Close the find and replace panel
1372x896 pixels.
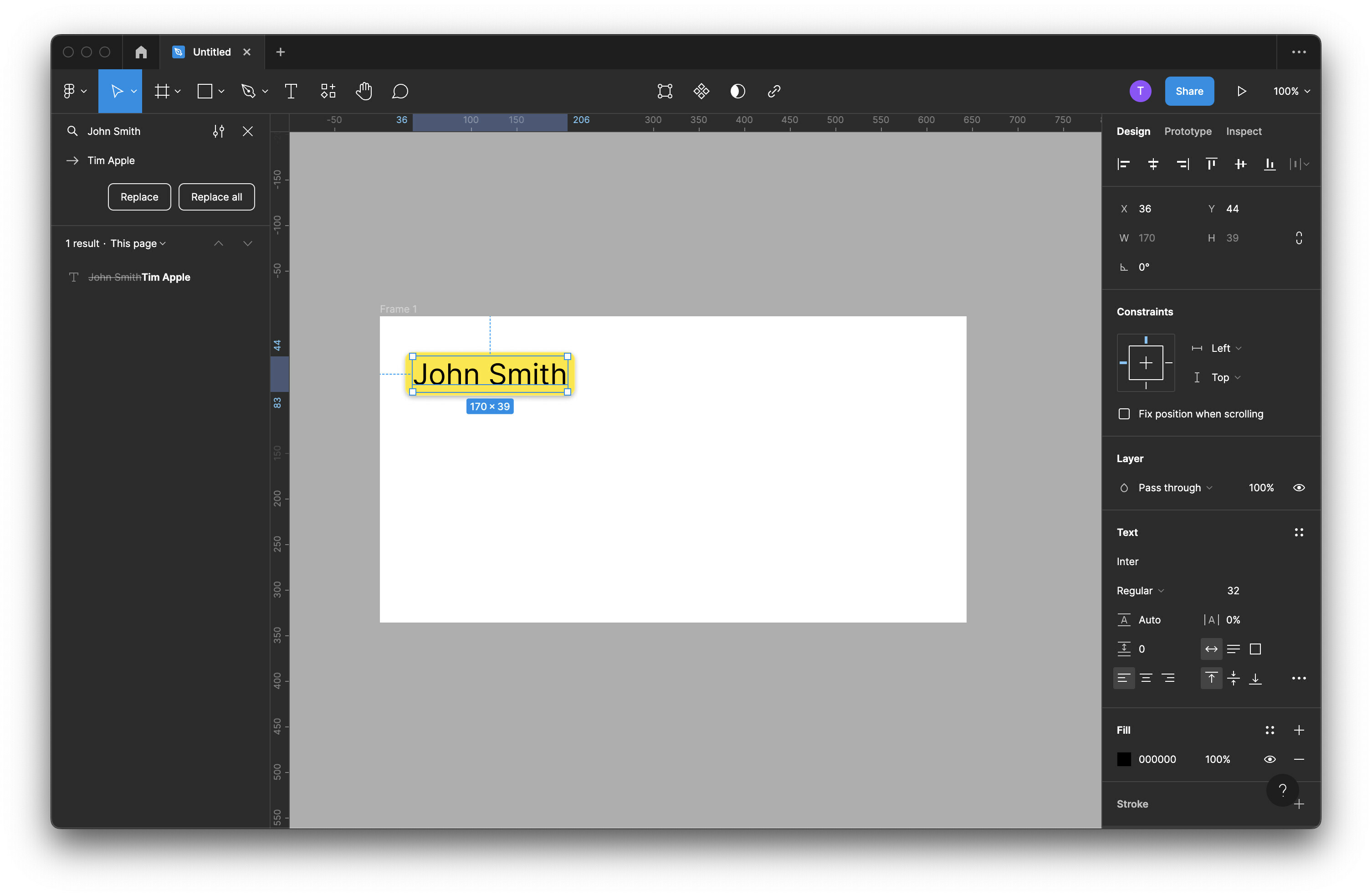tap(248, 132)
